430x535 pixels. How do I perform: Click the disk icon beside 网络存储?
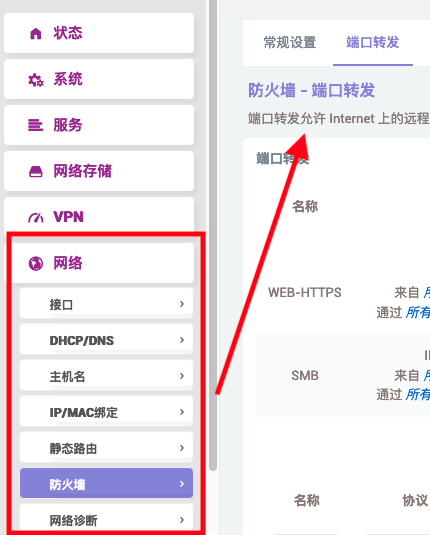click(35, 171)
